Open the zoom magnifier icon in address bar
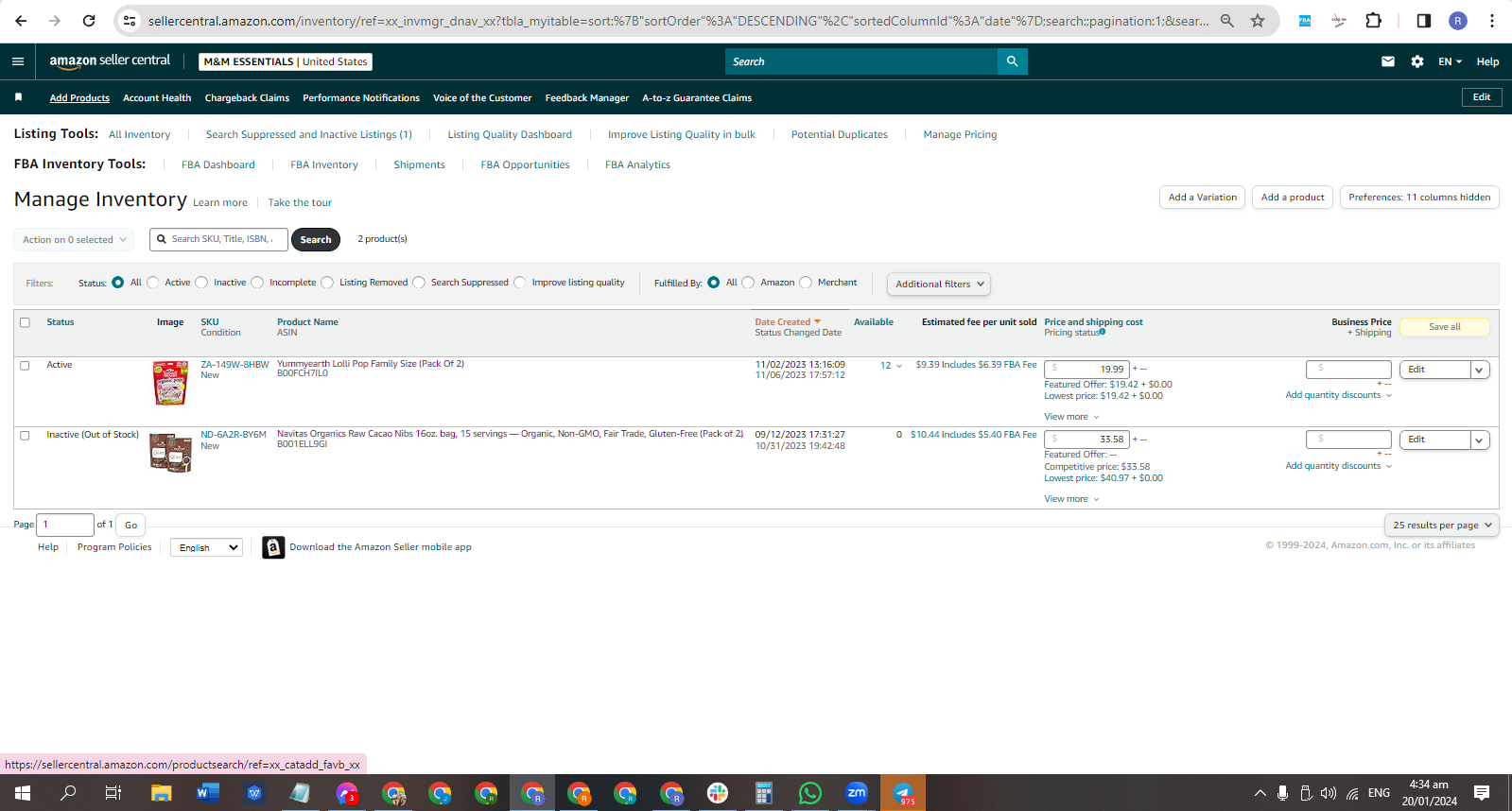 (x=1227, y=21)
